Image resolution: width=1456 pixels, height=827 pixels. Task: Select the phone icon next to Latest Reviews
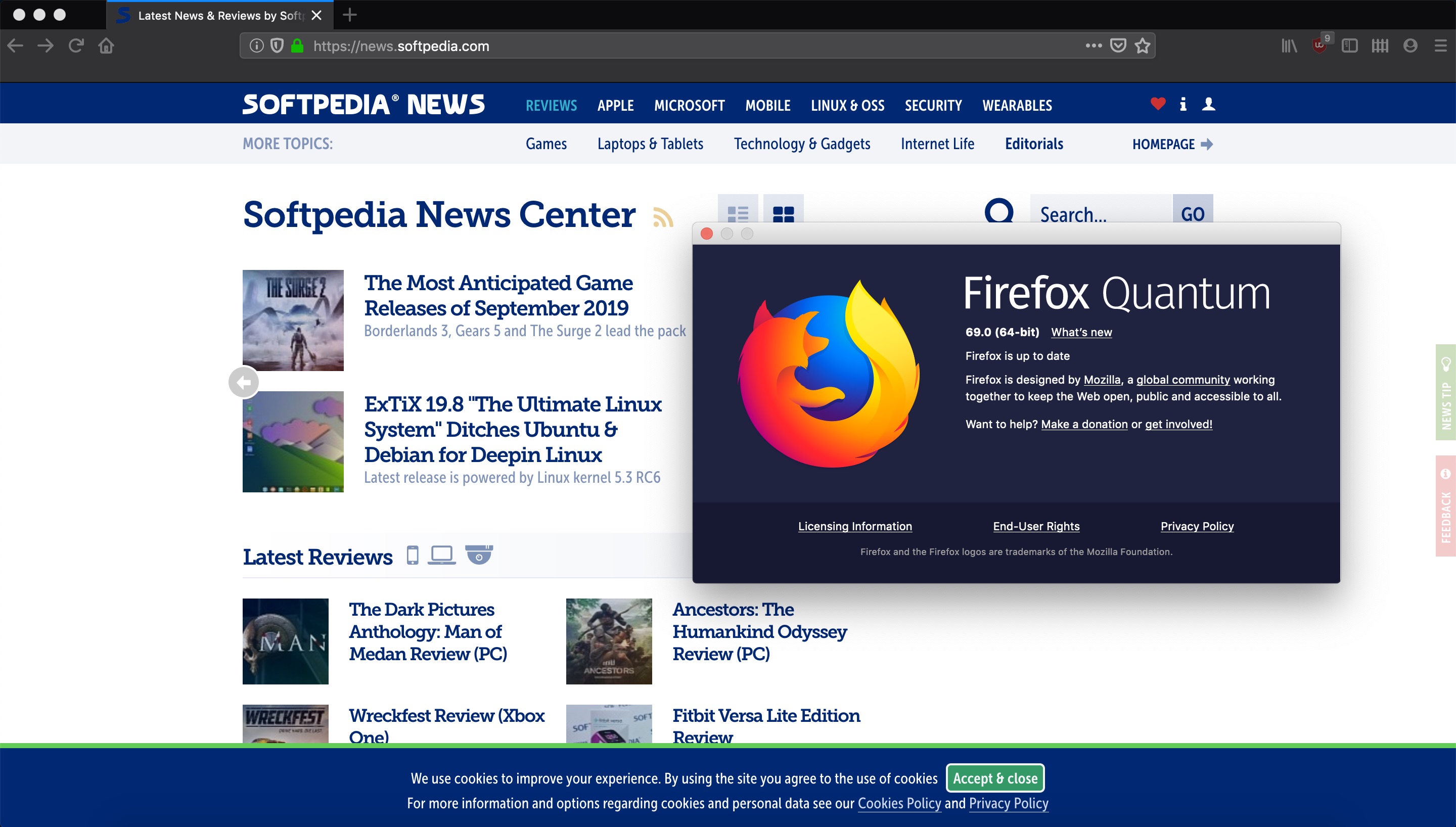tap(413, 556)
